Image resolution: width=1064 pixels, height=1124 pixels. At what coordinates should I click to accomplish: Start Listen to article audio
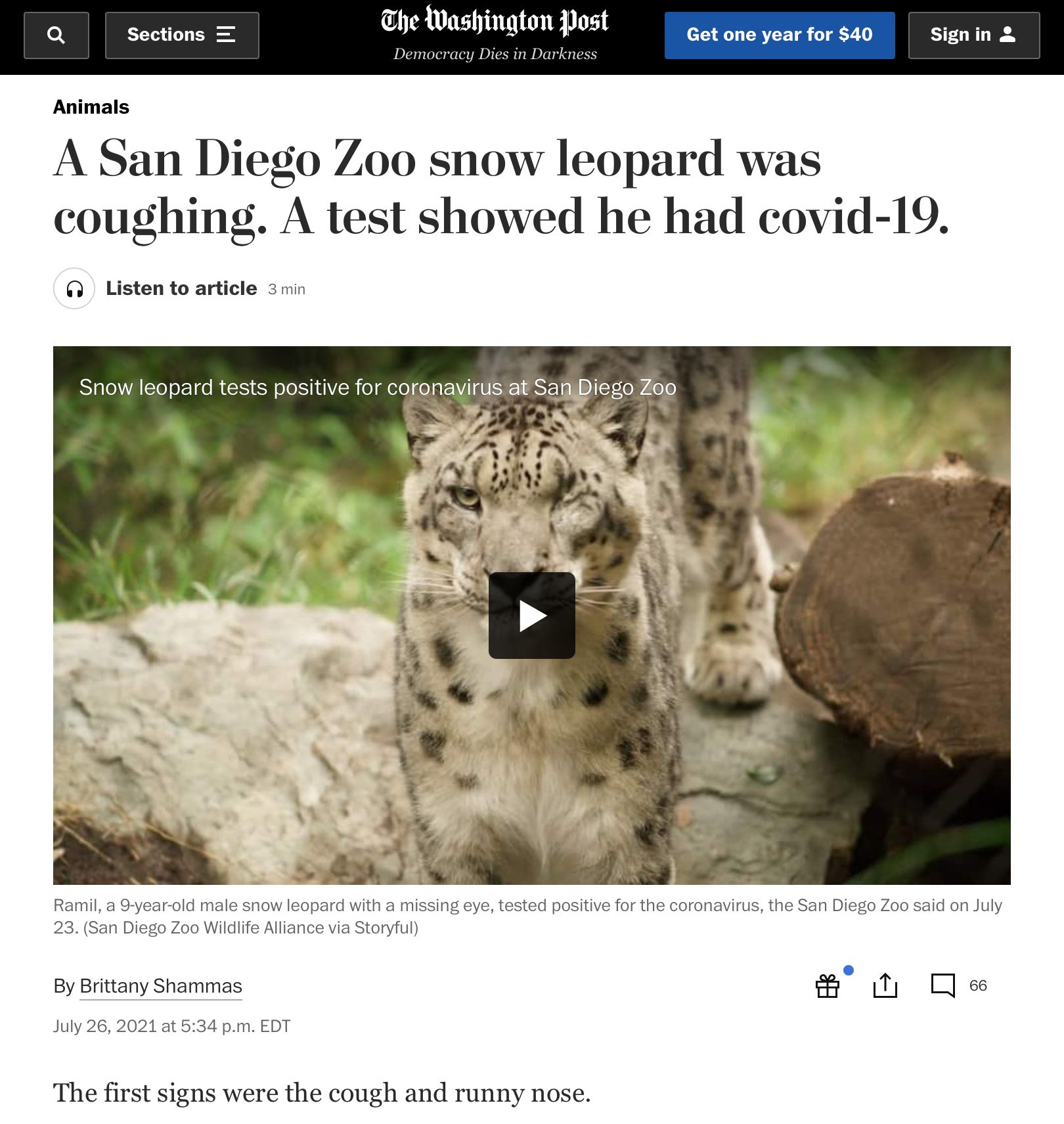coord(181,288)
